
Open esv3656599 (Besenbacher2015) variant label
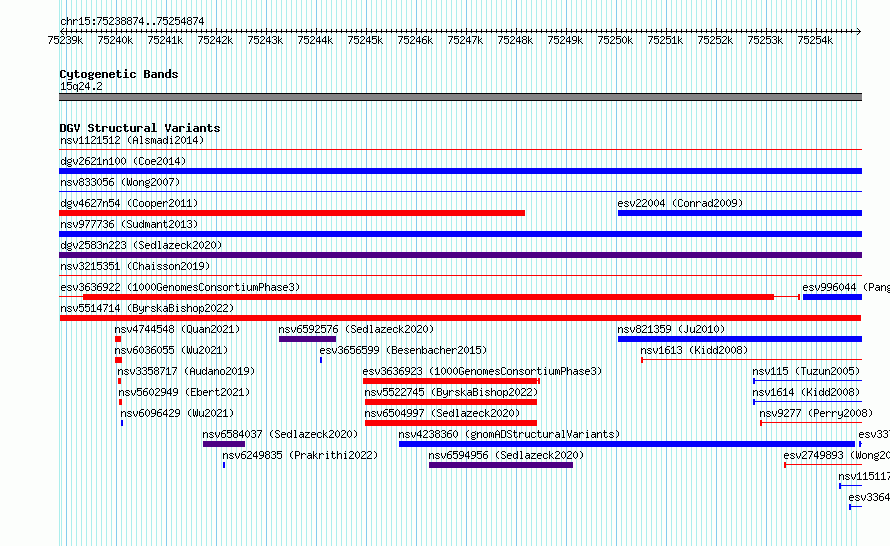(x=403, y=350)
